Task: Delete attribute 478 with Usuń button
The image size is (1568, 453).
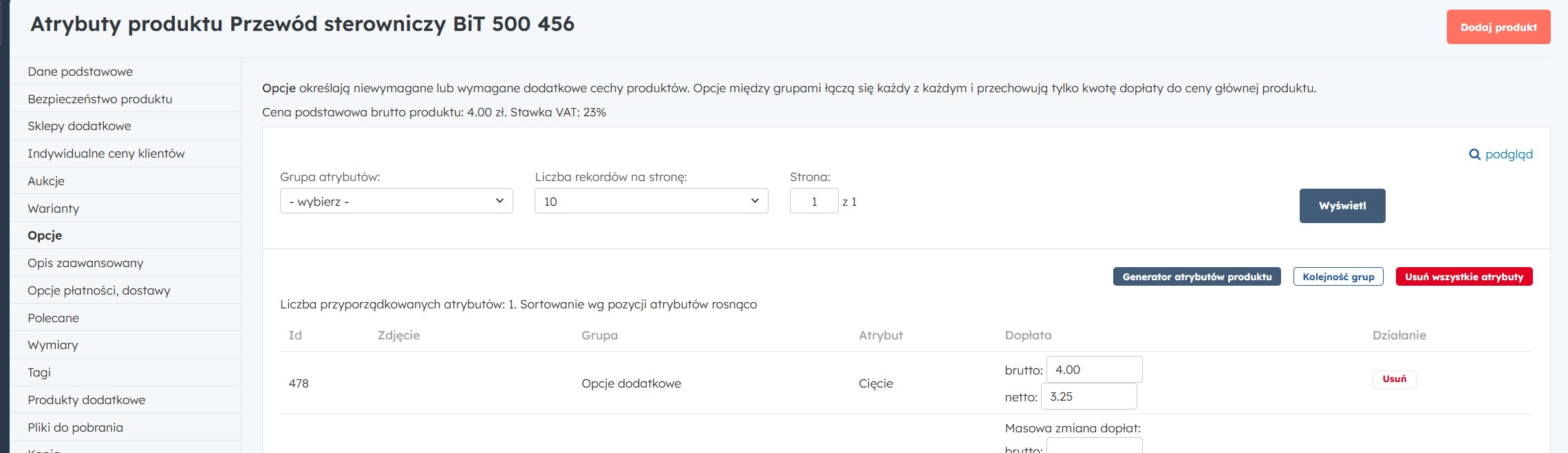Action: pos(1394,379)
